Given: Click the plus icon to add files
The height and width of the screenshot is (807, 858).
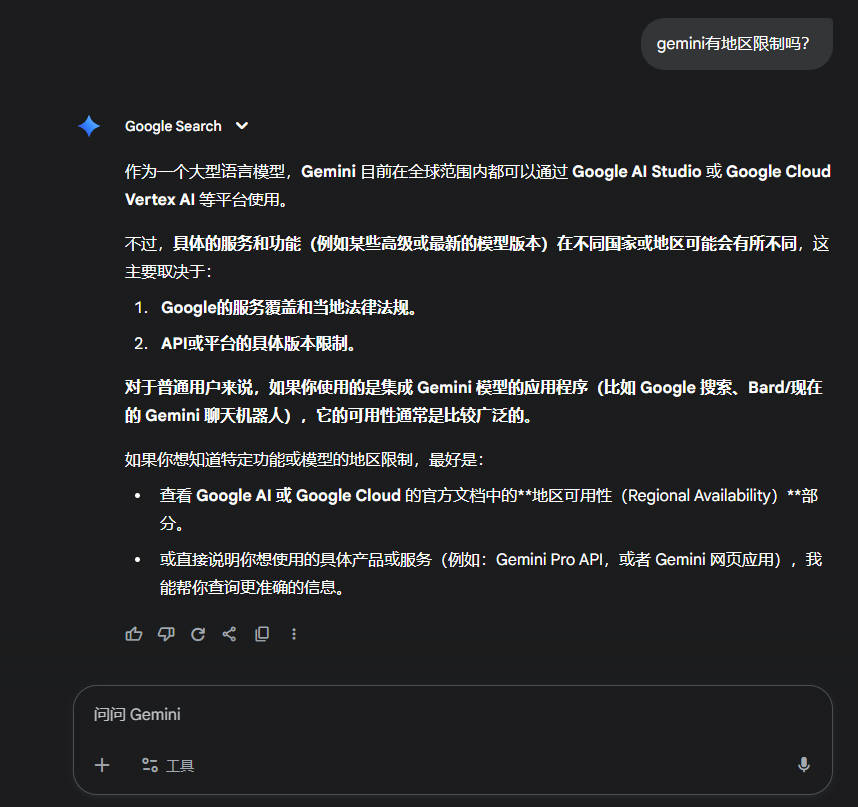Looking at the screenshot, I should [x=102, y=765].
